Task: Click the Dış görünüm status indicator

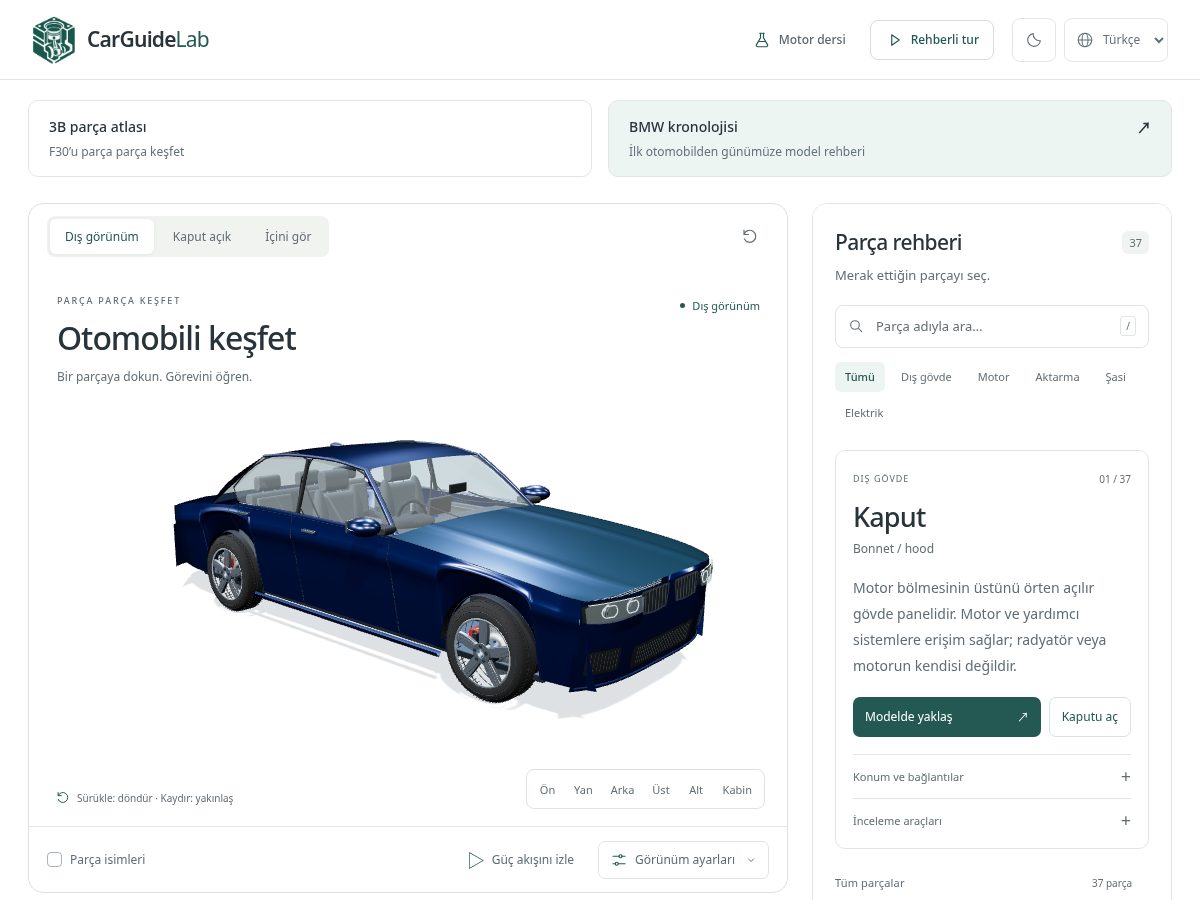Action: [x=719, y=306]
